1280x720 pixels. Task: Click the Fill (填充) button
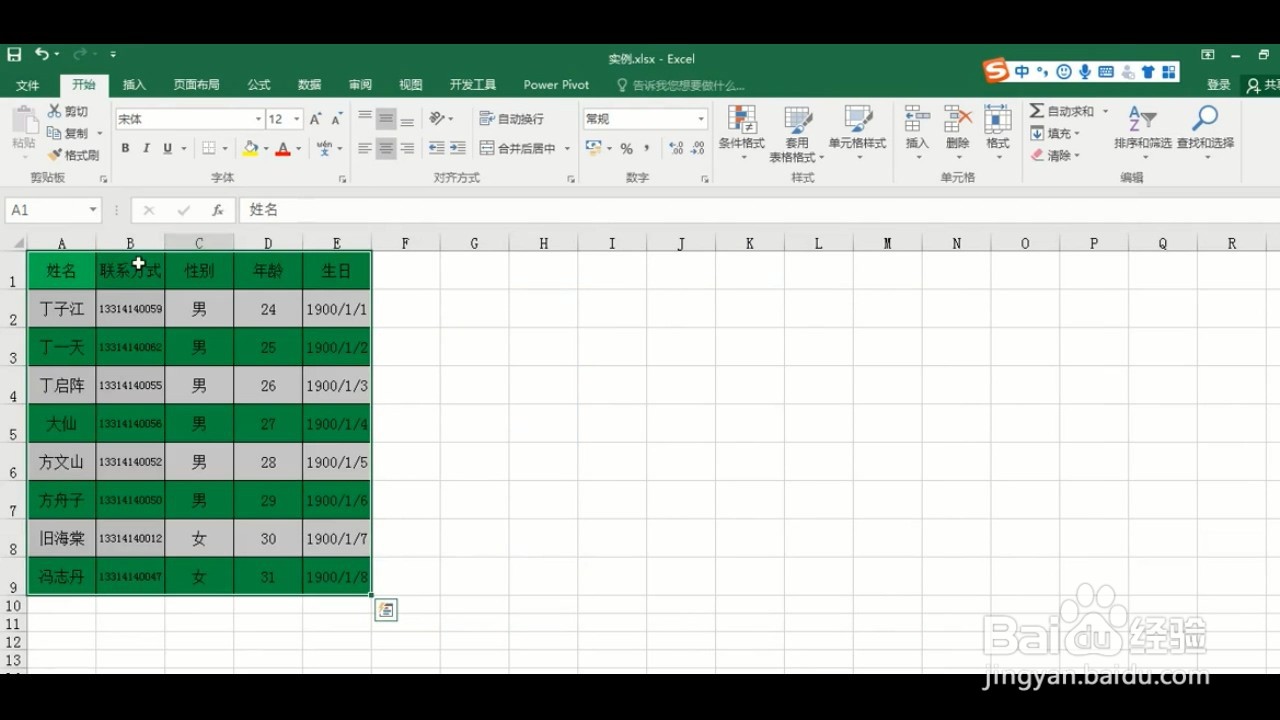pyautogui.click(x=1054, y=133)
